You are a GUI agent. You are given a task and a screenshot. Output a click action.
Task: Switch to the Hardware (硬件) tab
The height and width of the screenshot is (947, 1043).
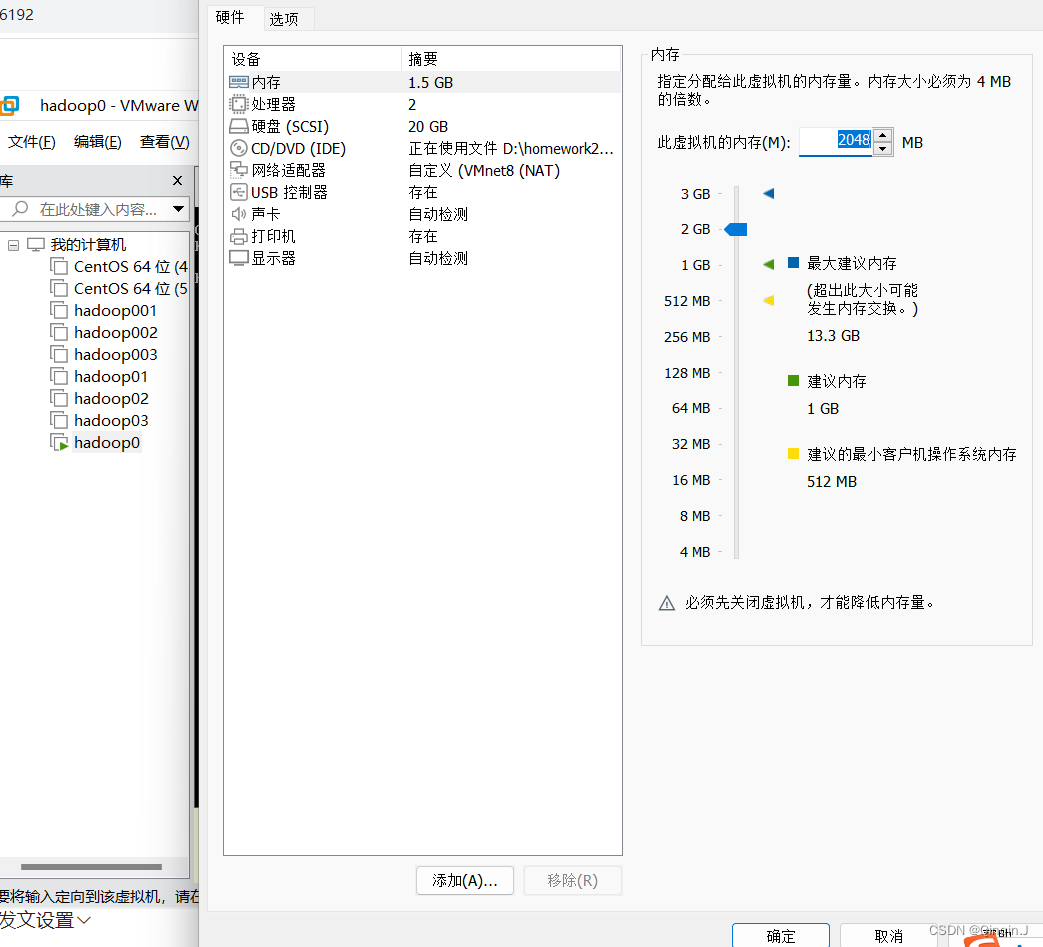pyautogui.click(x=230, y=17)
